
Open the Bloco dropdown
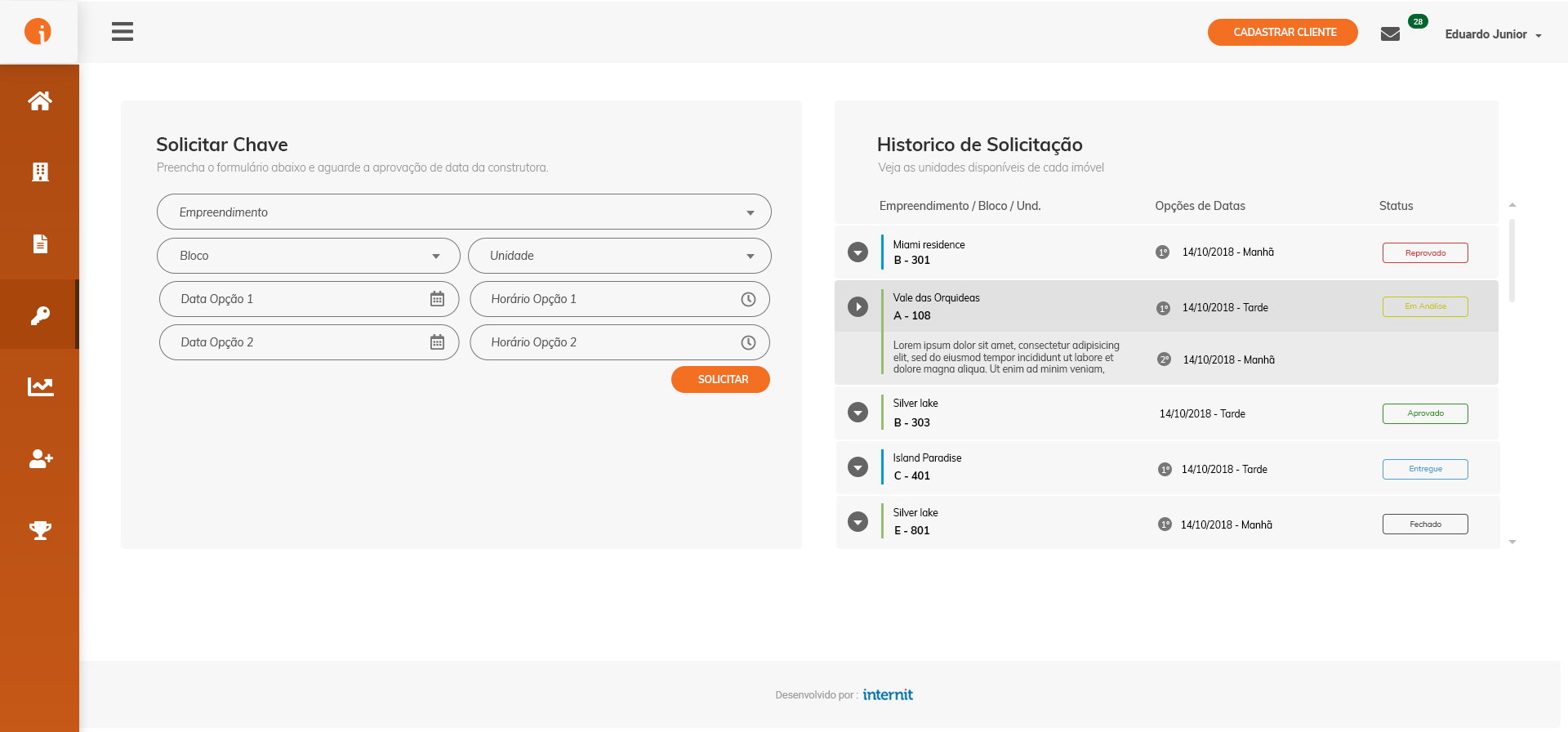click(x=308, y=256)
